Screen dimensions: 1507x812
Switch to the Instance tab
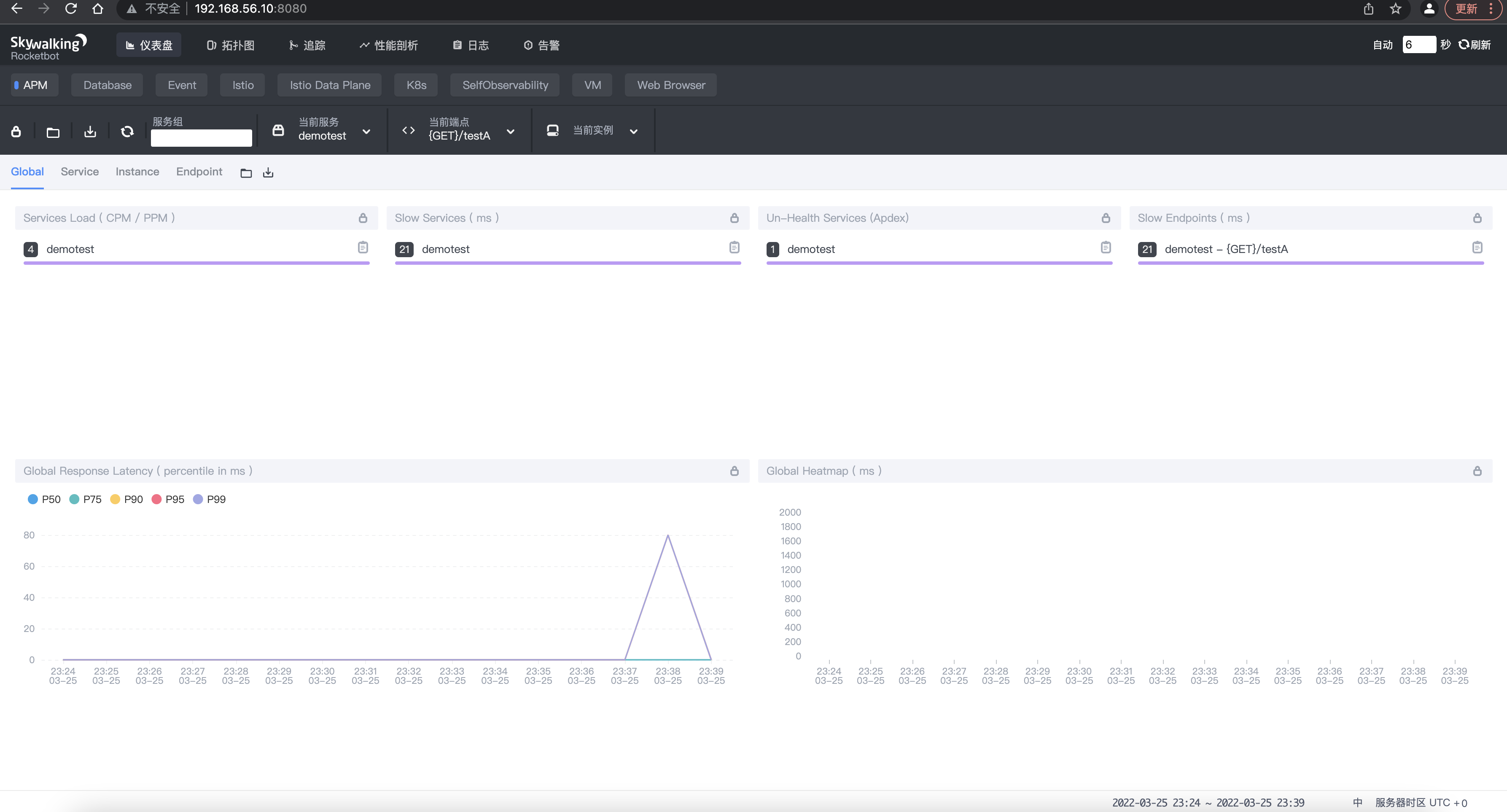(x=137, y=172)
